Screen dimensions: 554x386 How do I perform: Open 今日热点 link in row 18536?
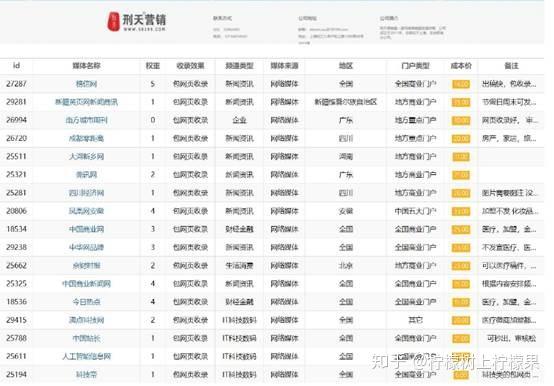87,302
